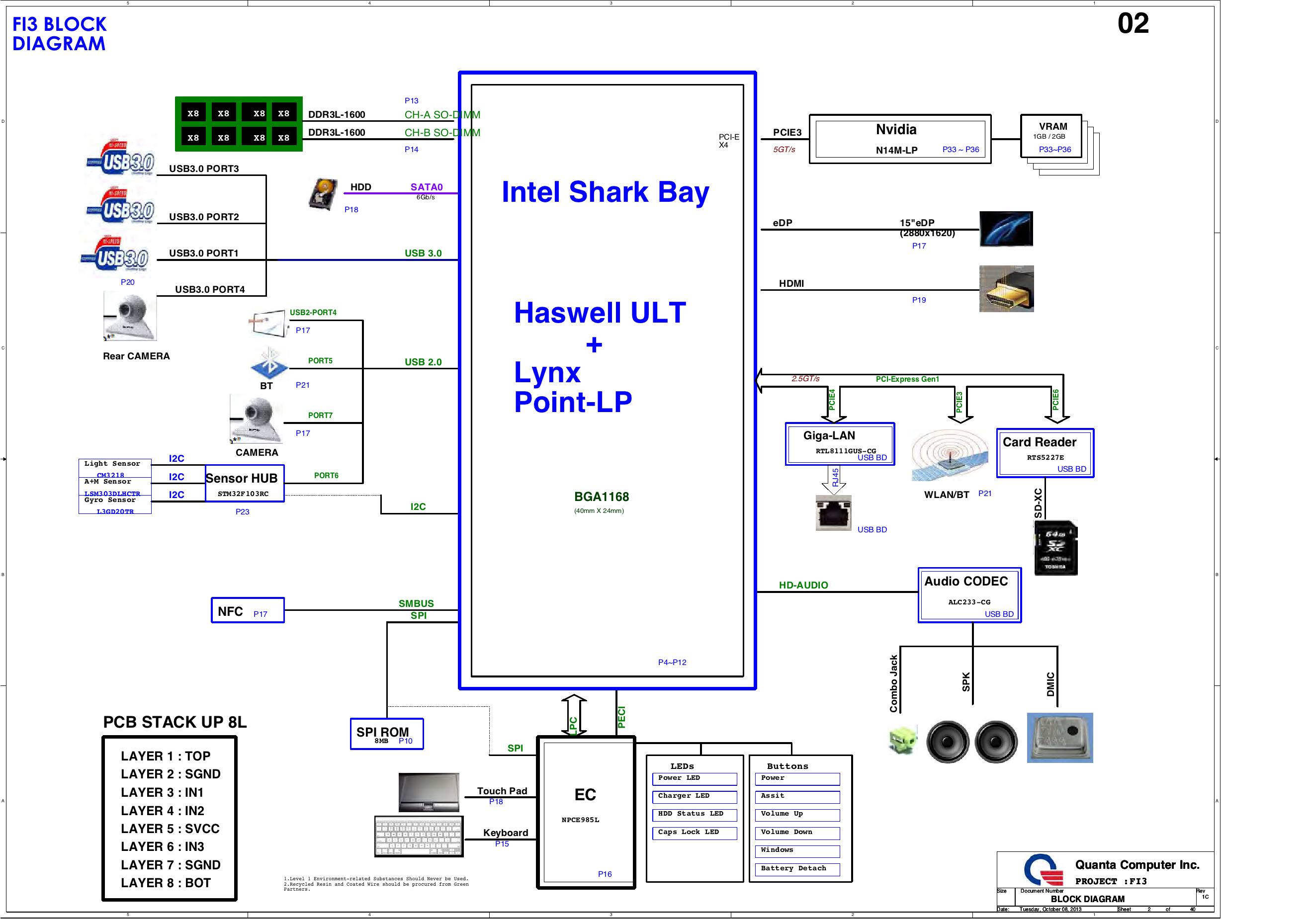Select the DMIC microphone module image
The image size is (1308, 924).
point(1059,738)
